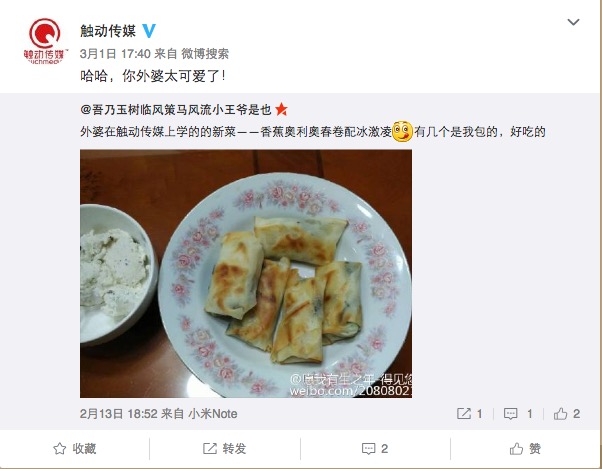
Task: Open the comments button showing 2
Action: tap(375, 448)
